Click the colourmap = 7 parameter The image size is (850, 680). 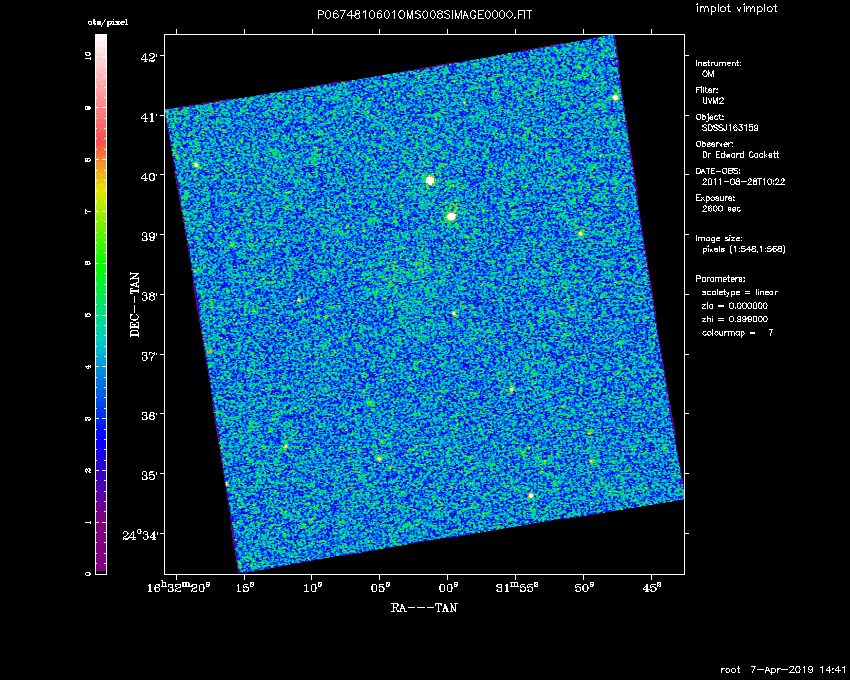tap(737, 331)
